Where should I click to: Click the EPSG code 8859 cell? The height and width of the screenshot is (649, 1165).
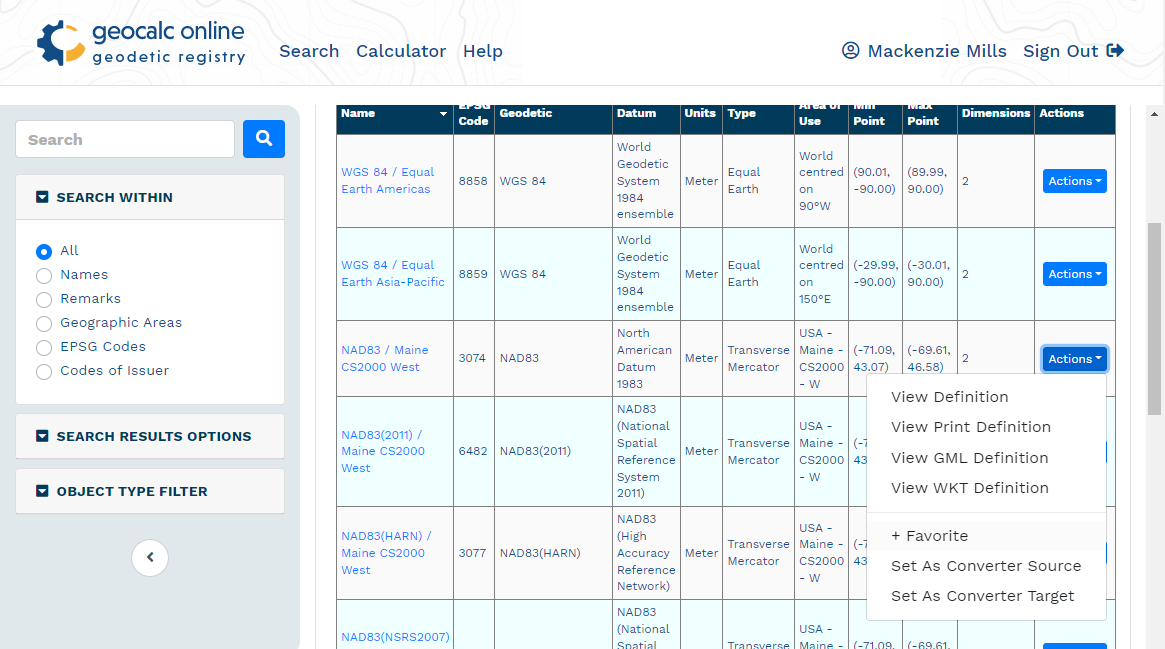pos(473,274)
